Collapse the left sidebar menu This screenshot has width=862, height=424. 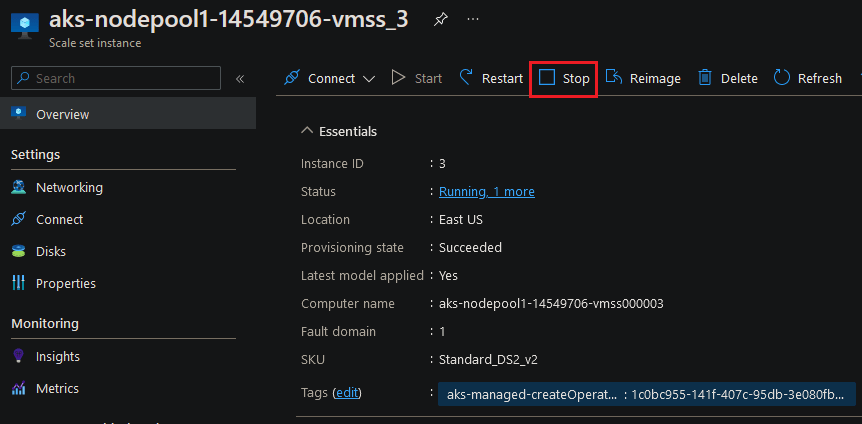(x=240, y=79)
